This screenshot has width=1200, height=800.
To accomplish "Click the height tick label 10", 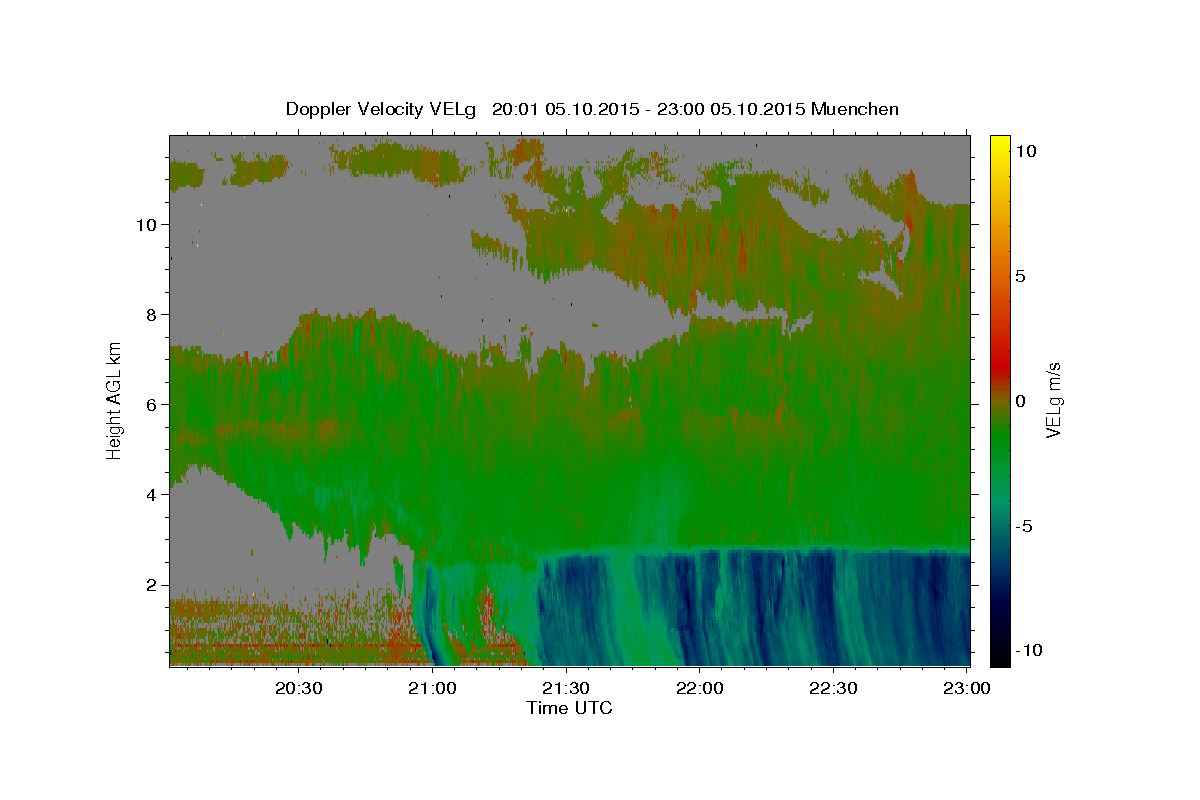I will click(148, 225).
